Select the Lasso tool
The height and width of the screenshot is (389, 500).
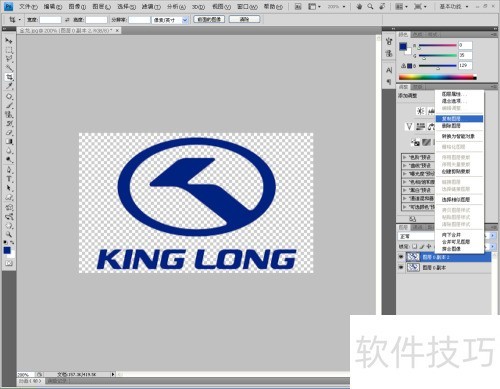click(x=9, y=59)
